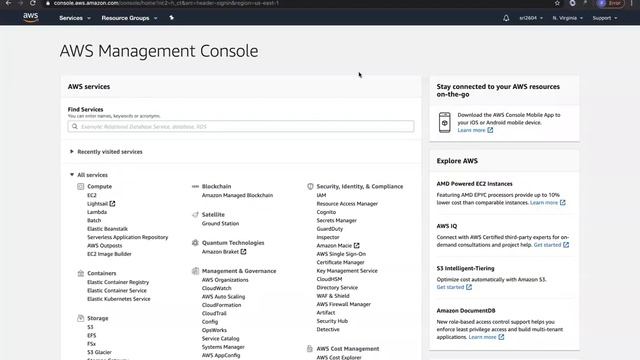Click the Quantum Technologies category icon
This screenshot has height=360, width=640.
tap(195, 243)
